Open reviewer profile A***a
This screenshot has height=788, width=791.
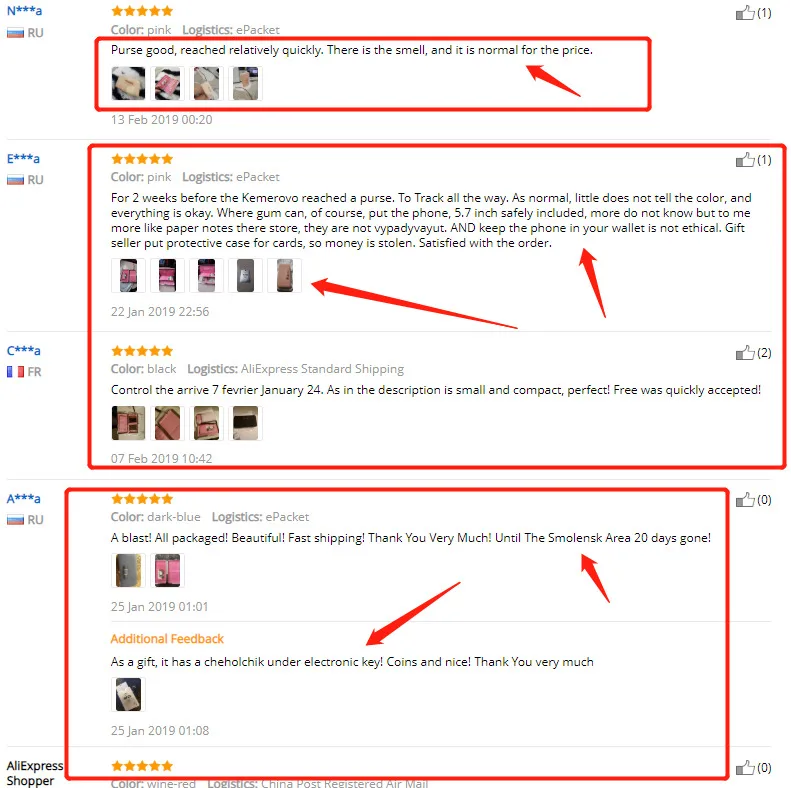pos(24,498)
